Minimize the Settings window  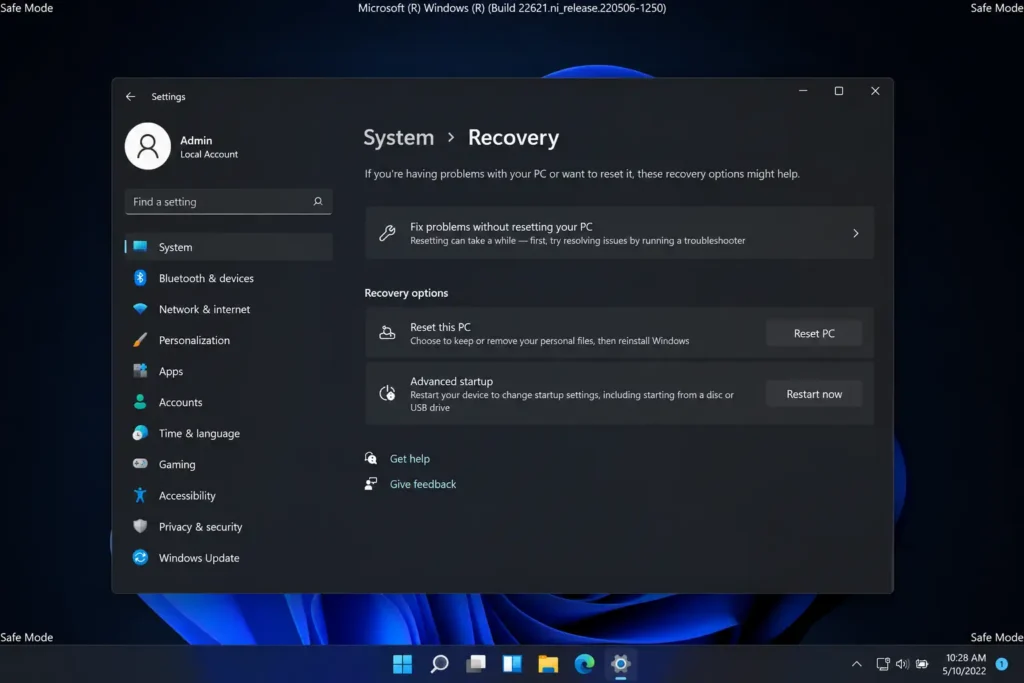point(803,91)
